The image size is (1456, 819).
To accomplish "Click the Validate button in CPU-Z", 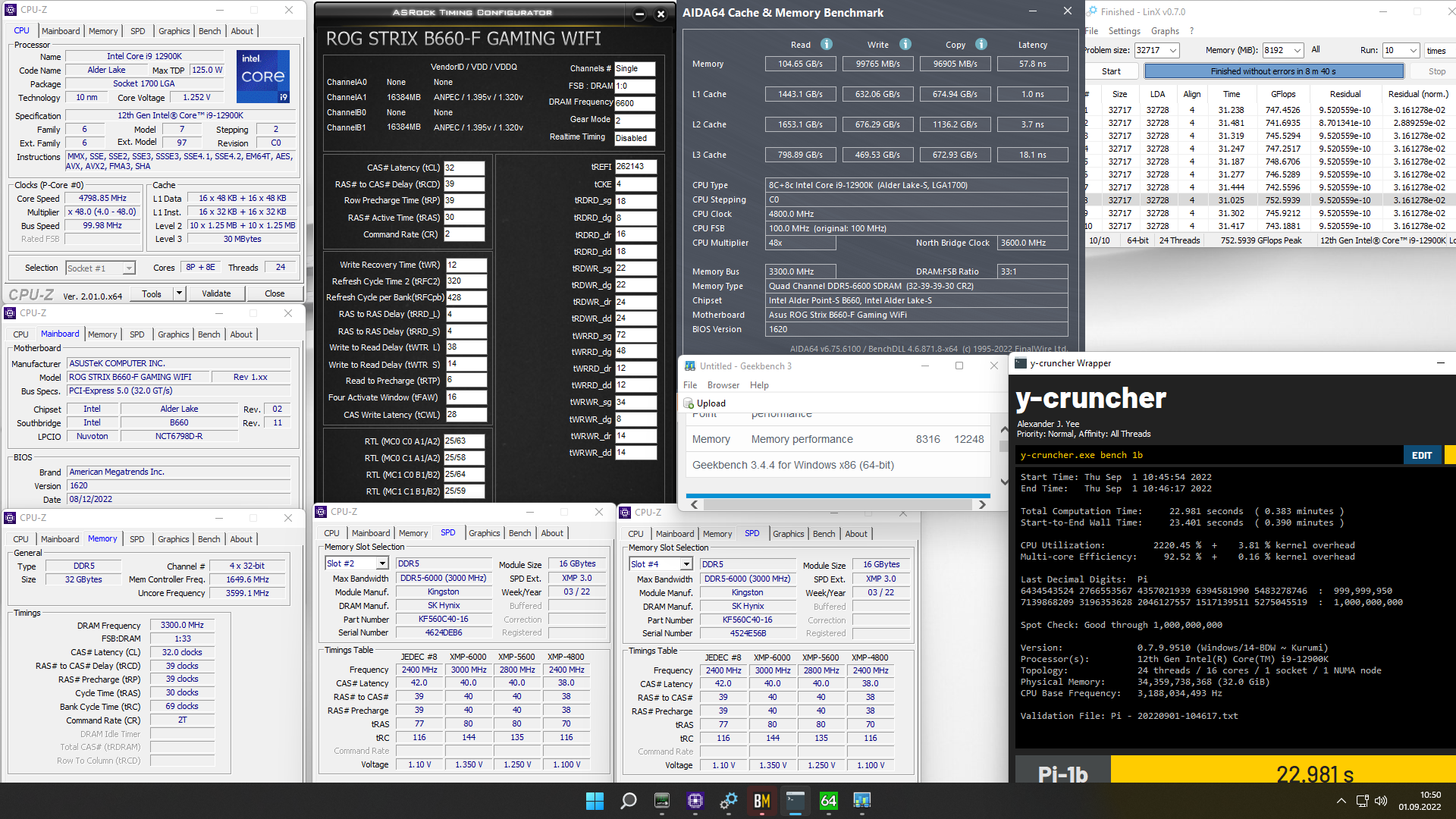I will click(216, 293).
